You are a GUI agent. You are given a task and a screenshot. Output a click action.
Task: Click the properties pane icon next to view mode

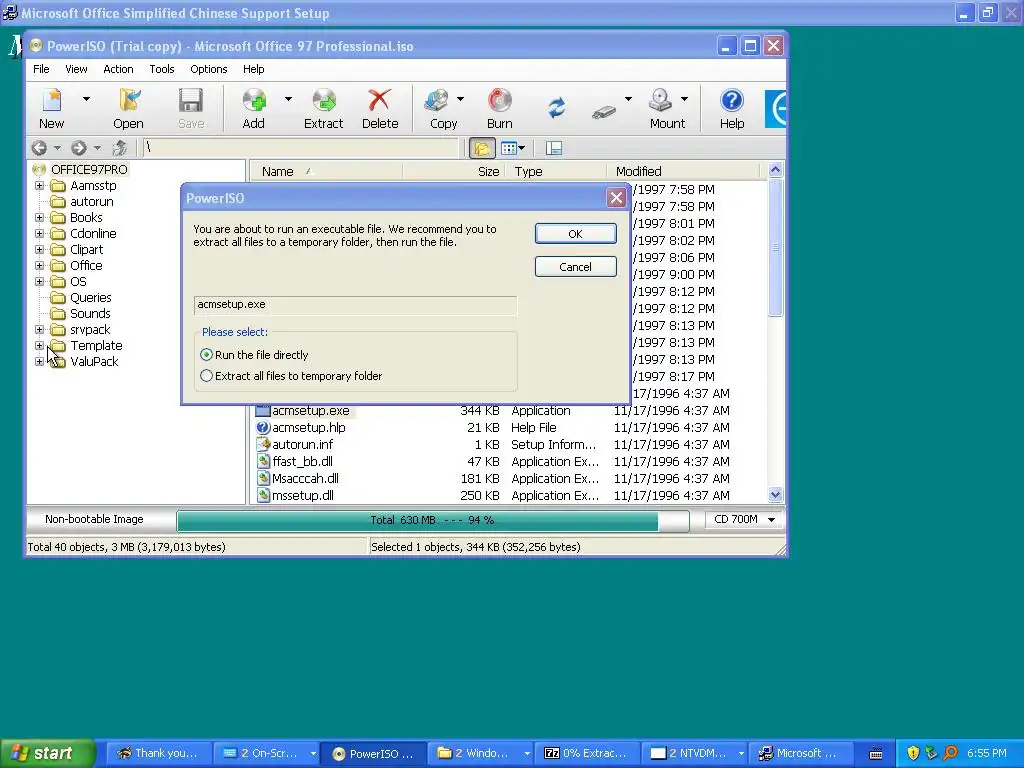(554, 148)
